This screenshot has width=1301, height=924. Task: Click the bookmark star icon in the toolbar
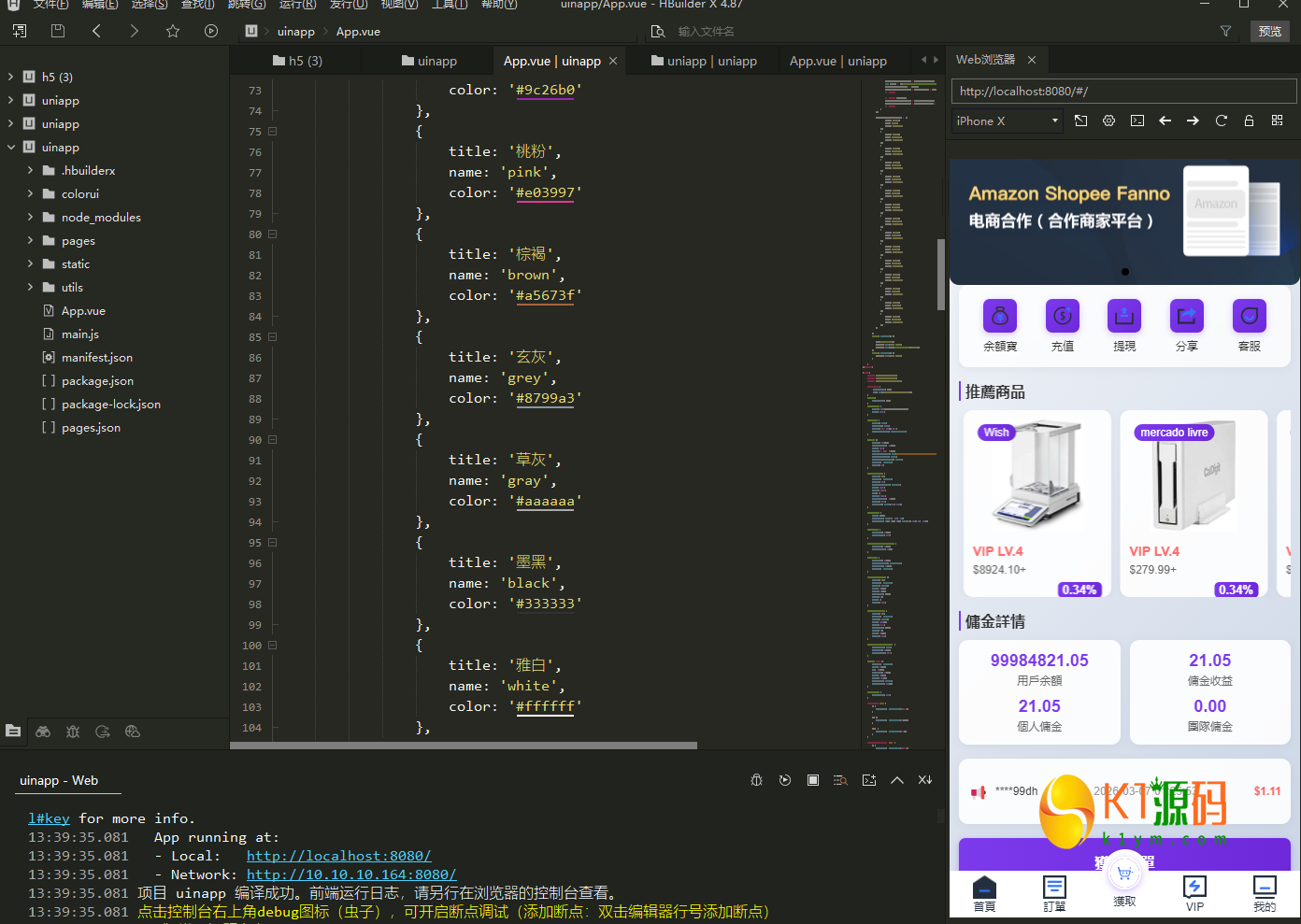coord(173,31)
